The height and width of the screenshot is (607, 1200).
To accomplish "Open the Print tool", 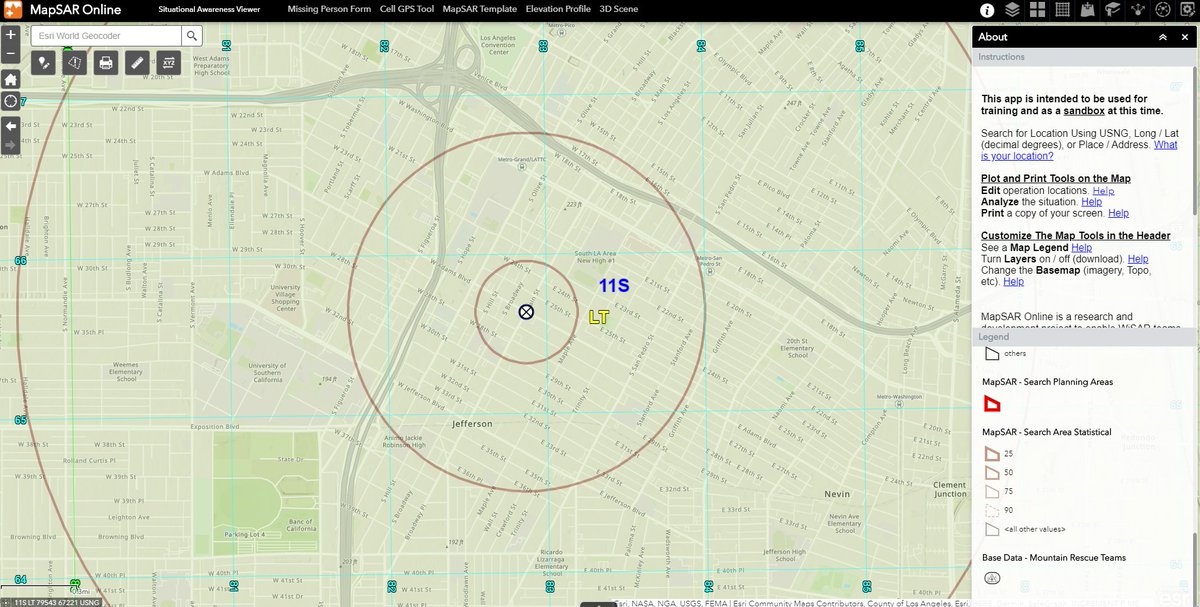I will point(106,63).
